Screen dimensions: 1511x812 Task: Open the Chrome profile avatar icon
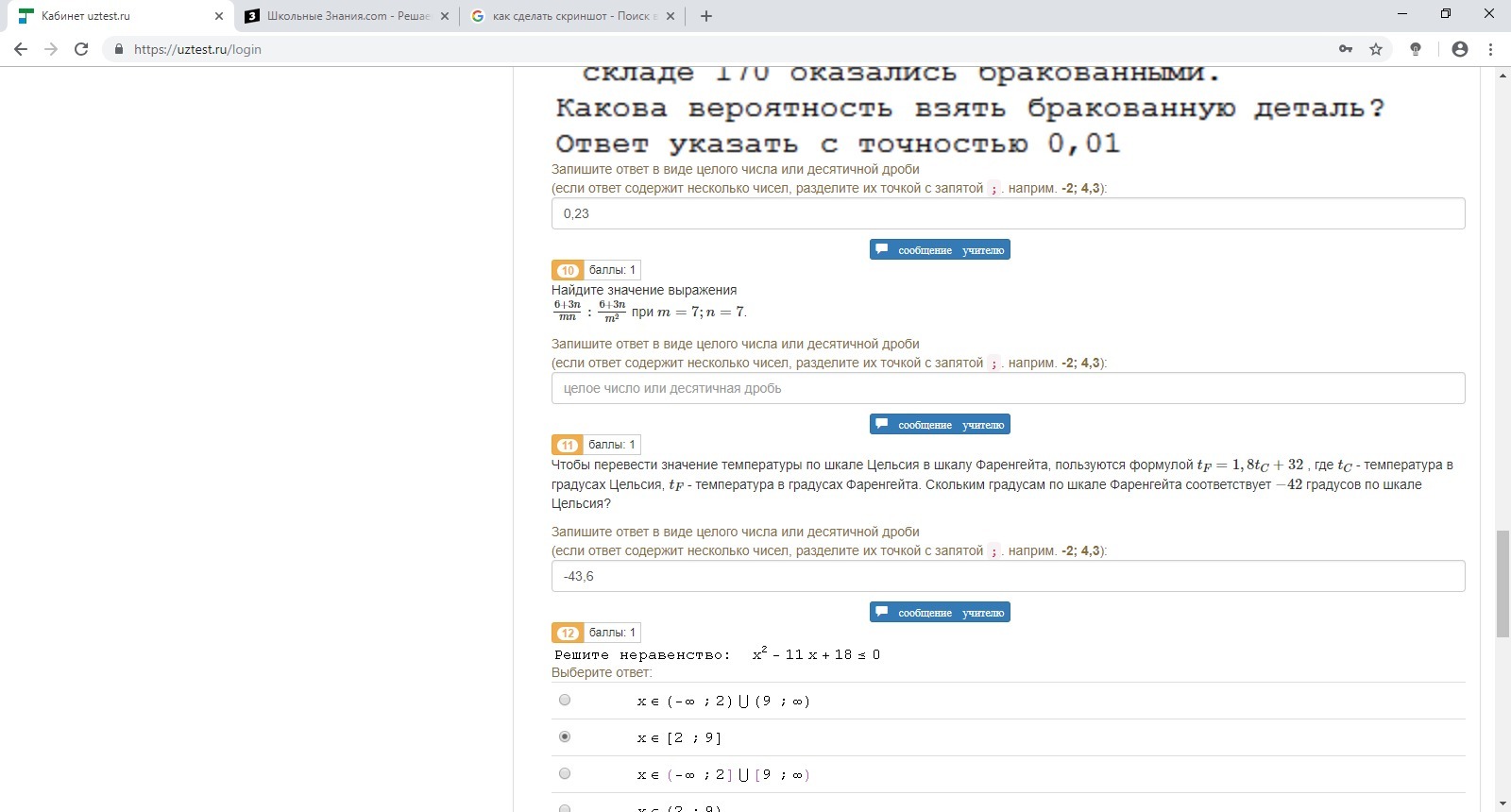(1460, 49)
